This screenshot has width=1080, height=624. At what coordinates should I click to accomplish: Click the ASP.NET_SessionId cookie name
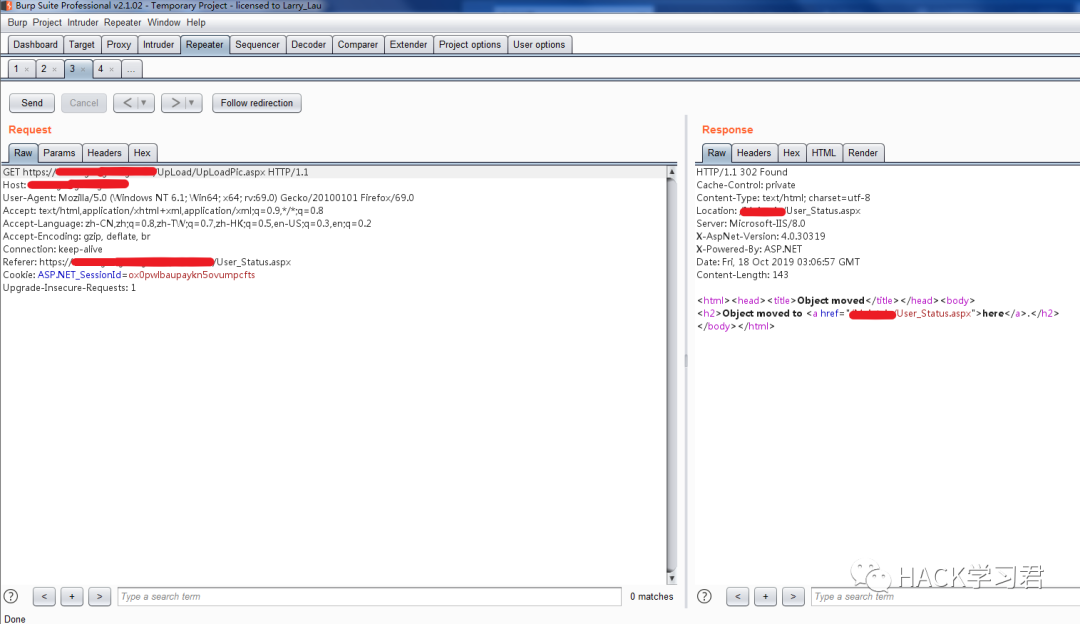point(79,275)
